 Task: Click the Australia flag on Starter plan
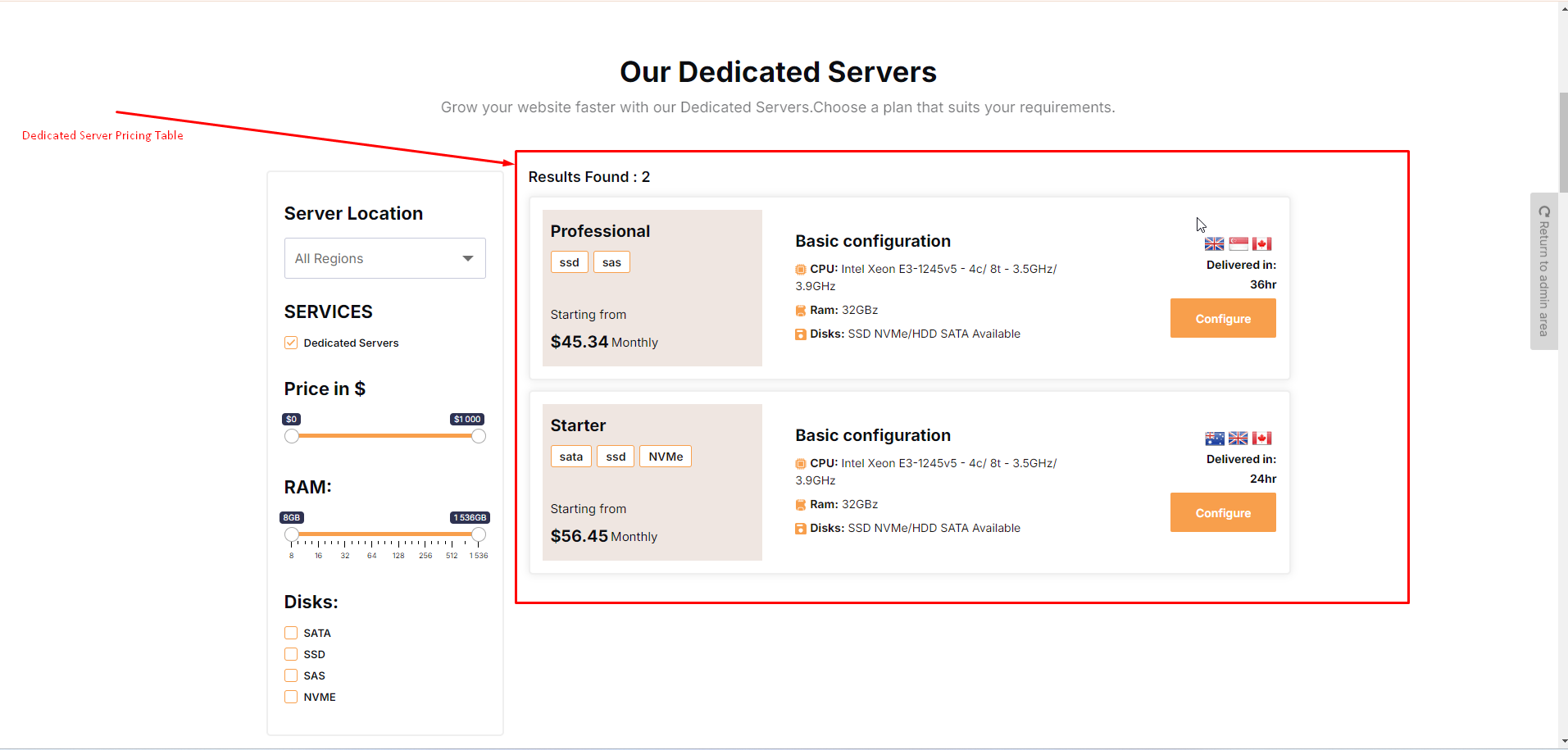point(1214,439)
